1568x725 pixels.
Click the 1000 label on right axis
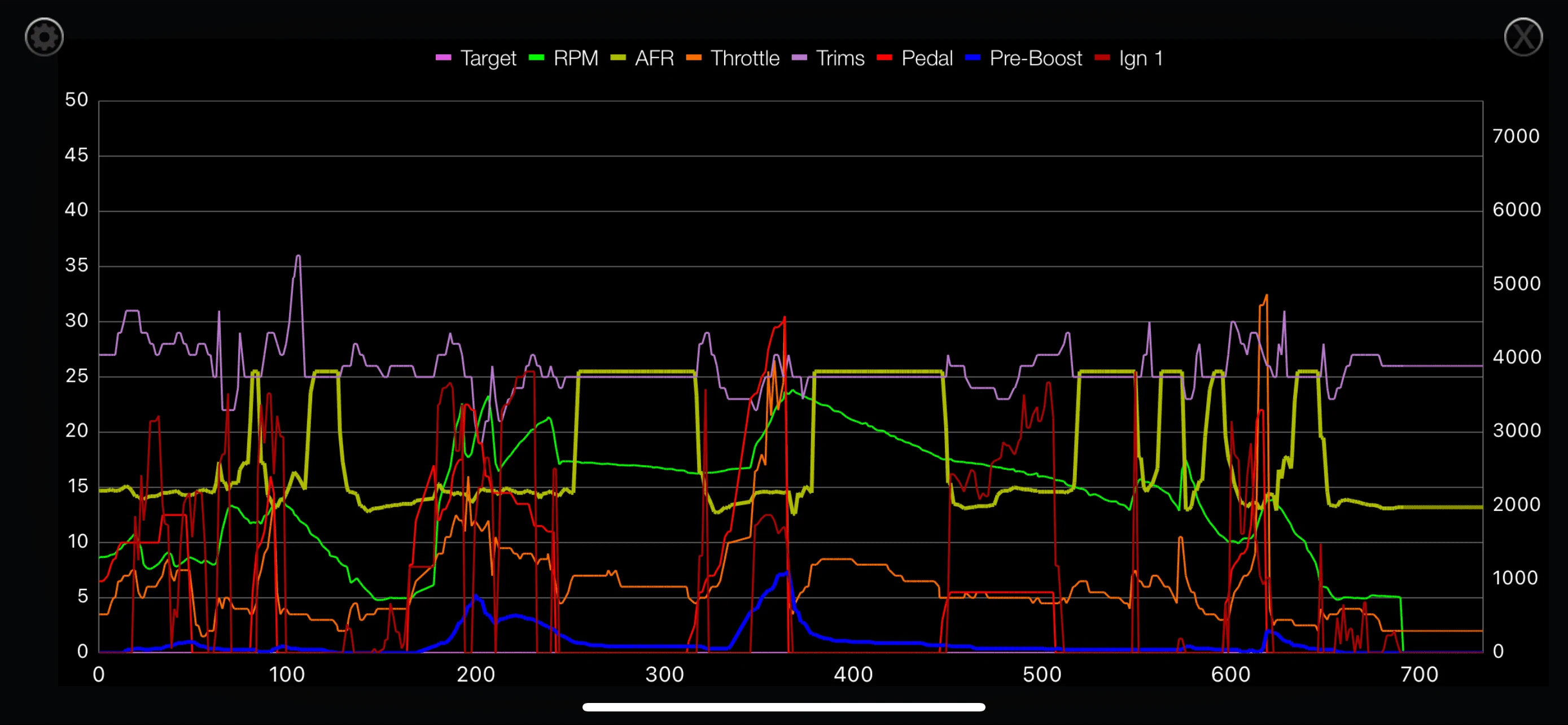(1515, 578)
